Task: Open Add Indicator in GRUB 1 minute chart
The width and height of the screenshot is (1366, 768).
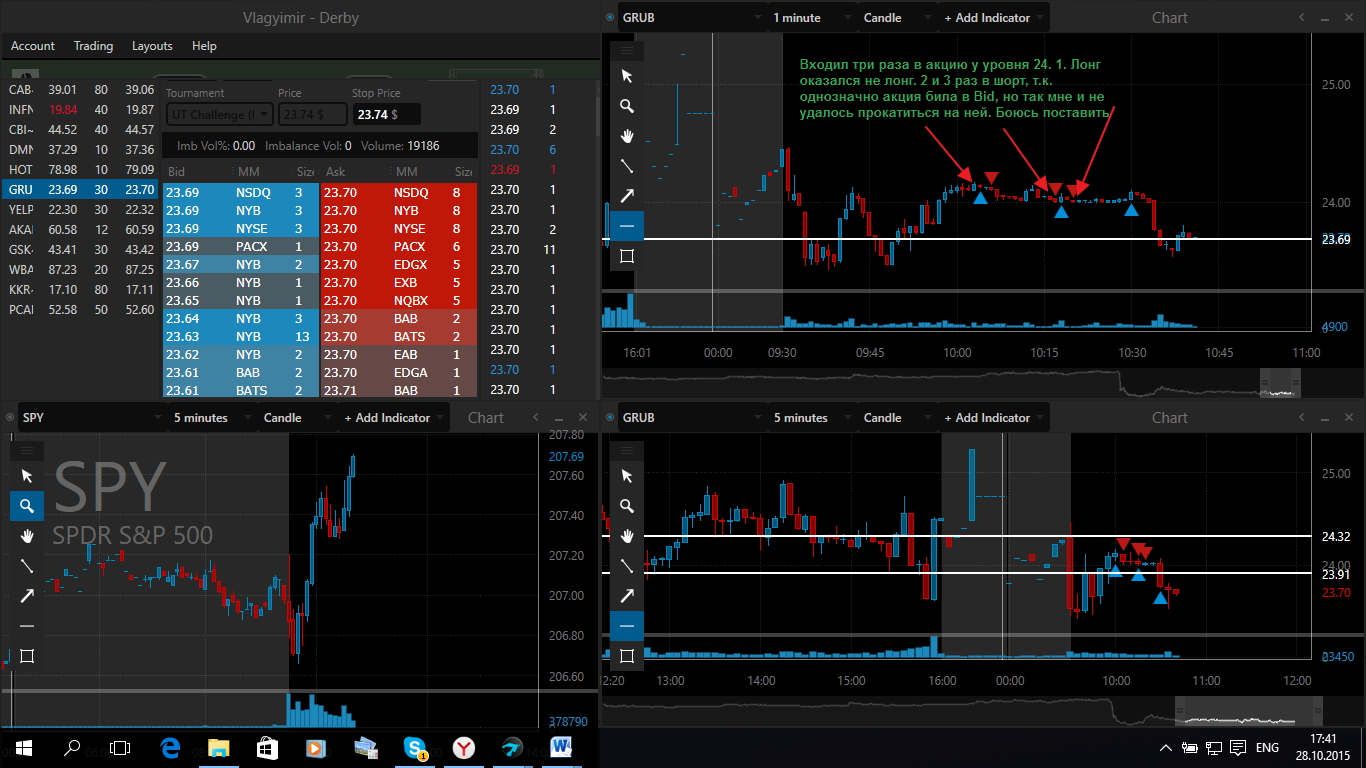Action: [992, 18]
